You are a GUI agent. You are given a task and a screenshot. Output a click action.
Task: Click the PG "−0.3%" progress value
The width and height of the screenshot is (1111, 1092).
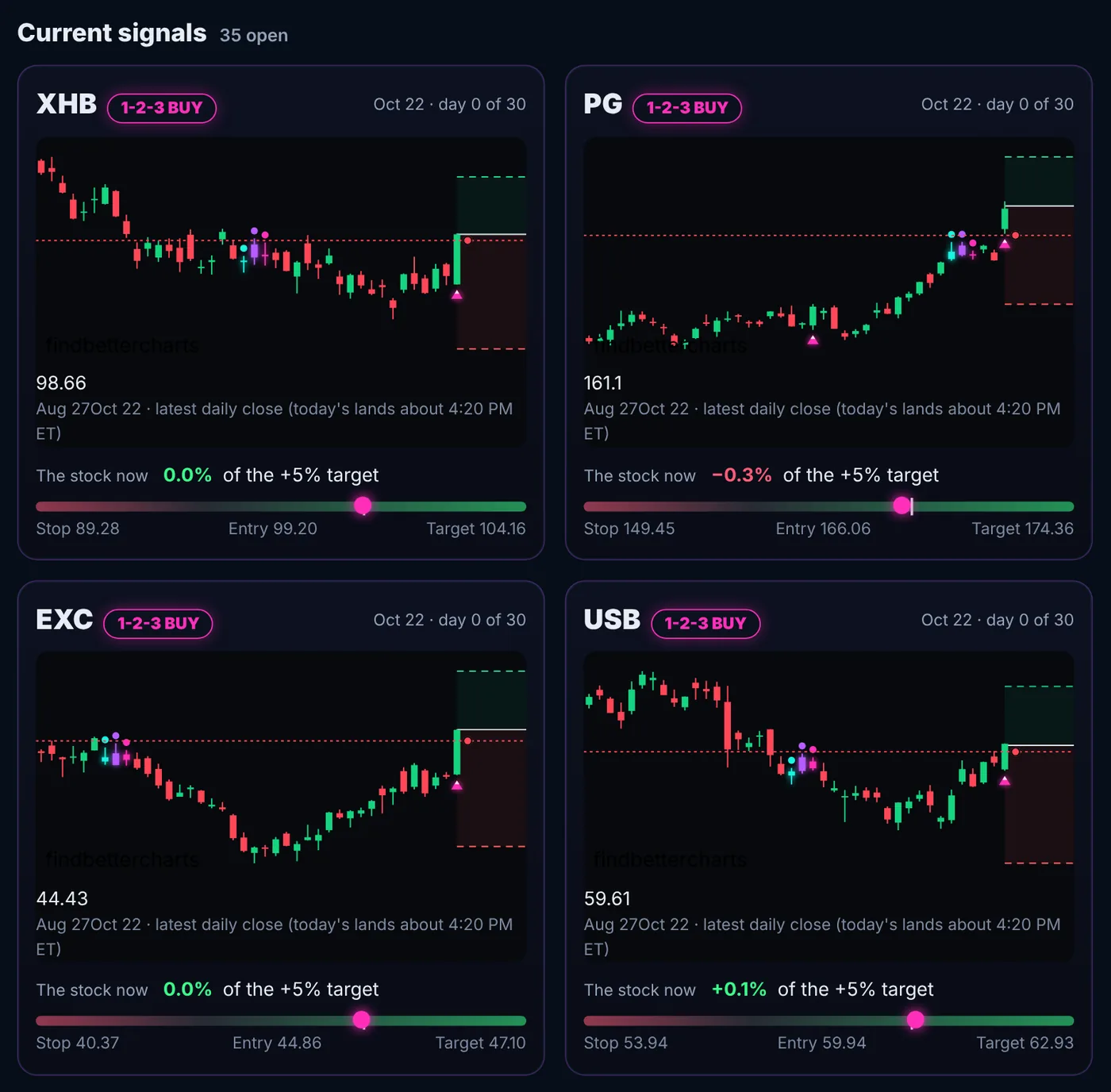click(741, 475)
